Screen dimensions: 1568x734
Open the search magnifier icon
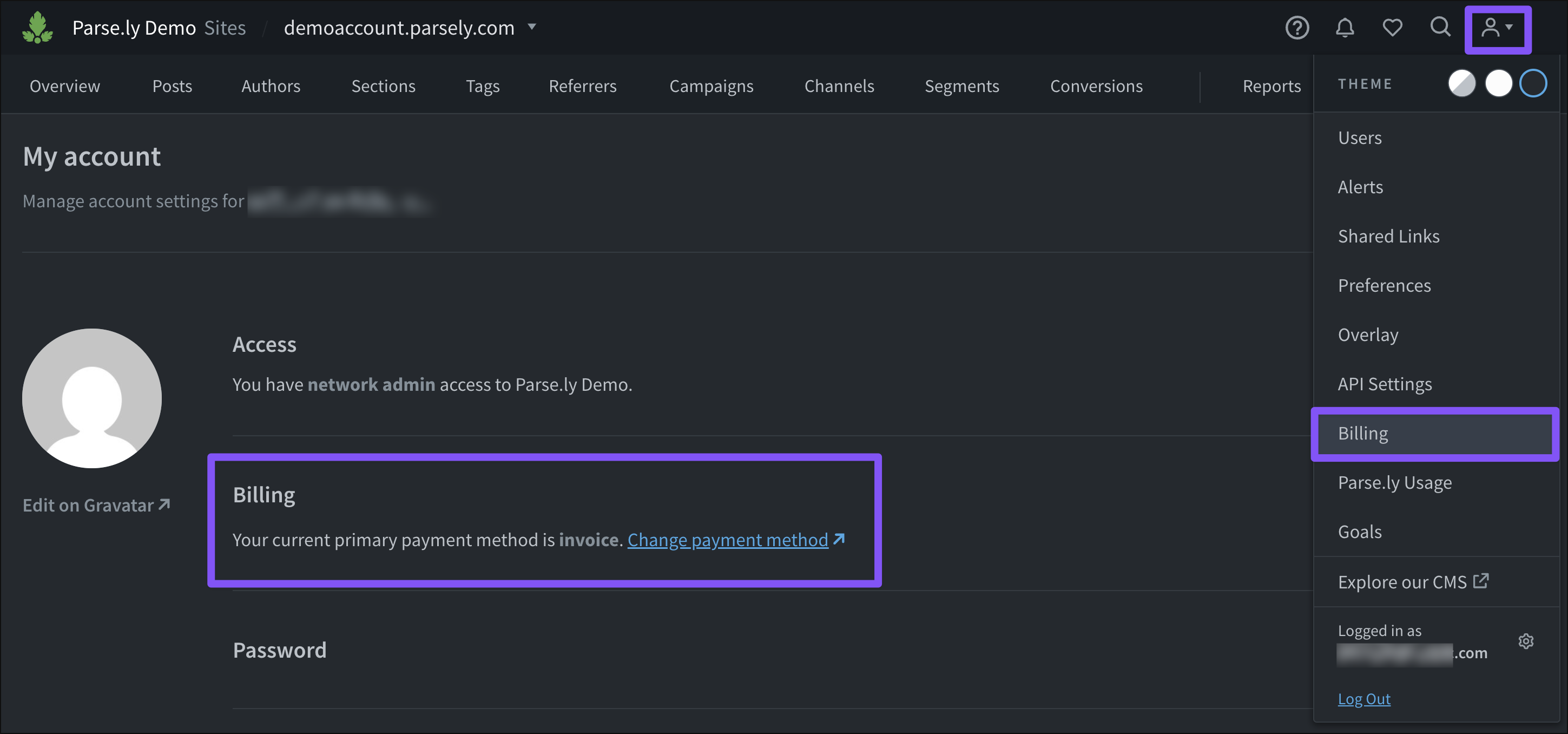(1440, 27)
